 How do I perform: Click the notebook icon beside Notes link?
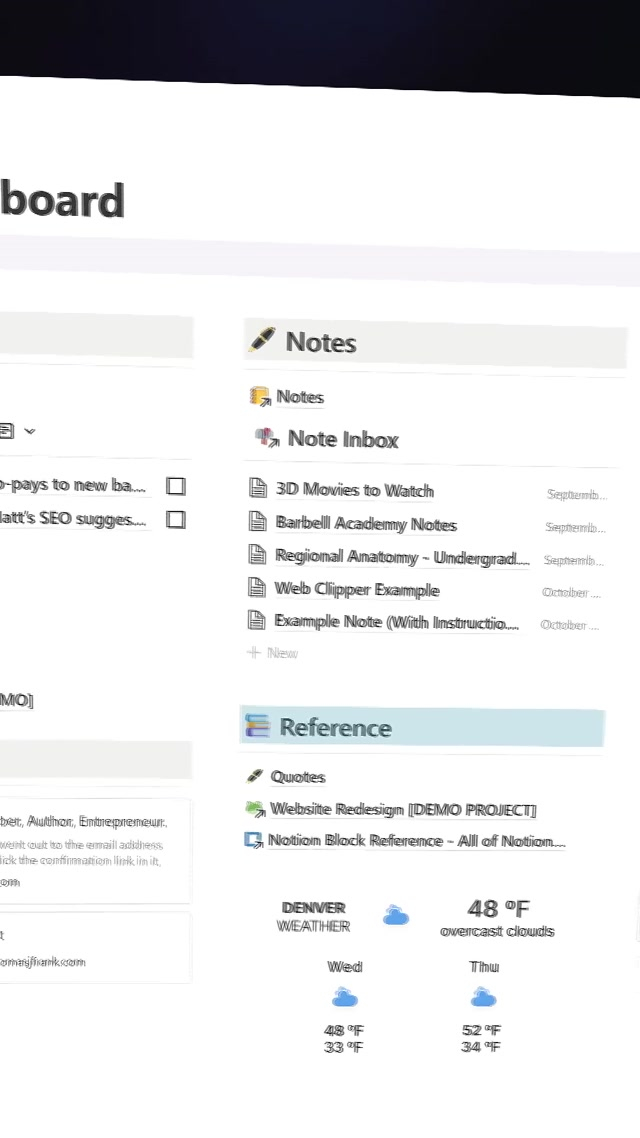pyautogui.click(x=260, y=397)
